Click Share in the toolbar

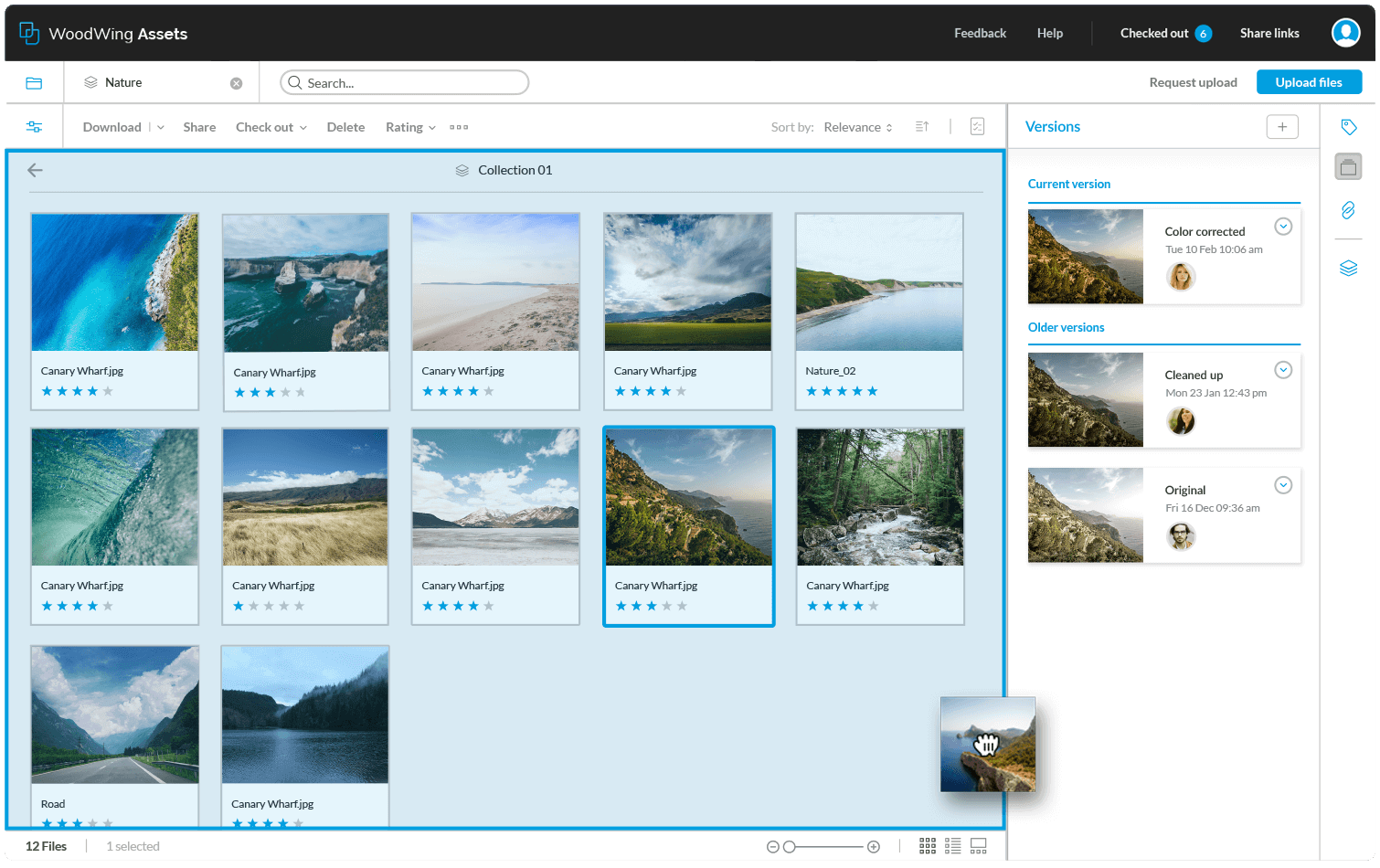pos(199,127)
